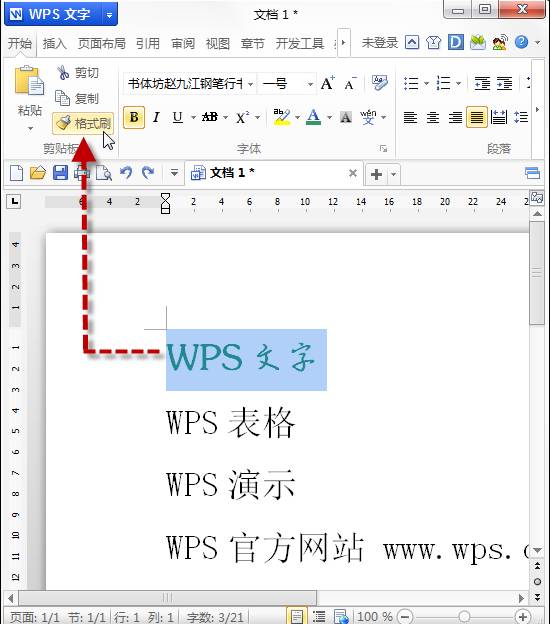Toggle Underline formatting
The image size is (550, 624).
coord(177,117)
